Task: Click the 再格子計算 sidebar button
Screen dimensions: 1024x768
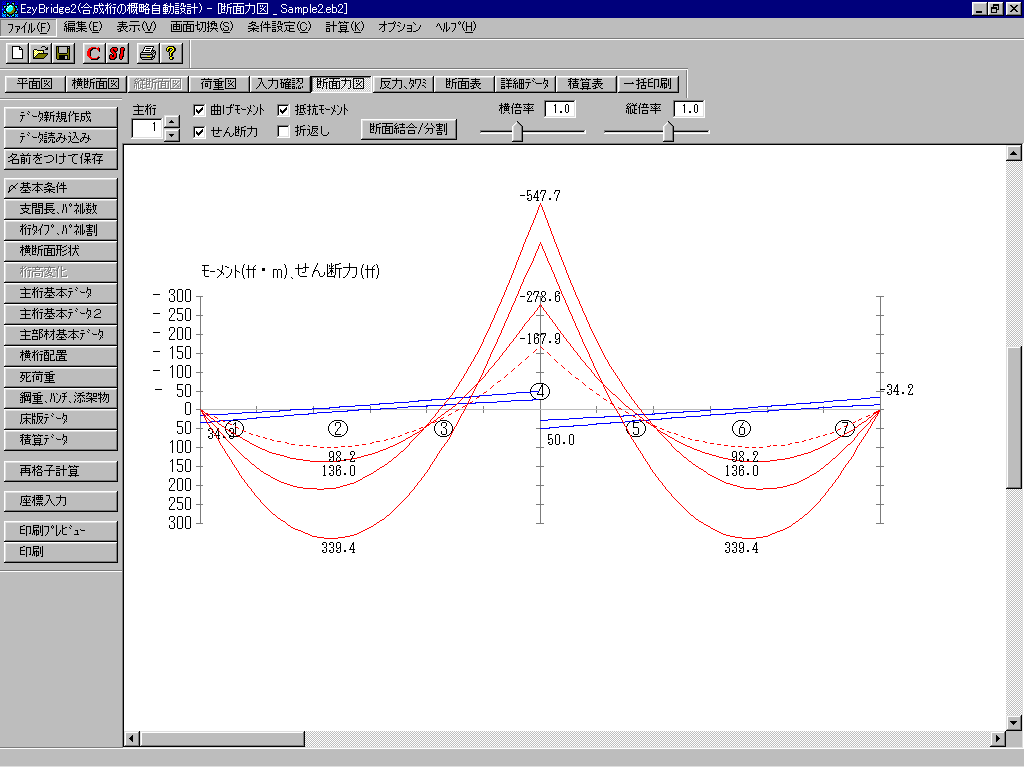Action: coord(61,470)
